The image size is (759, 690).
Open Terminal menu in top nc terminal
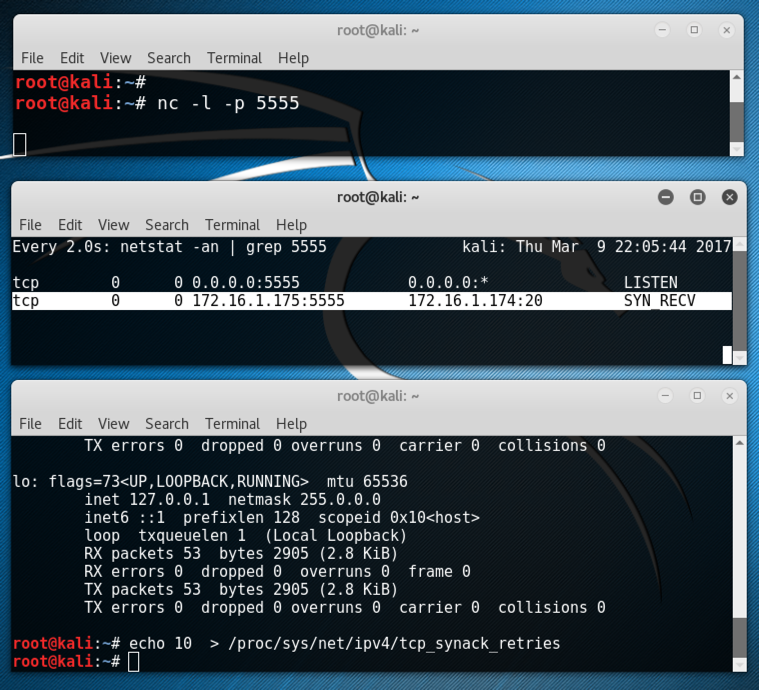(234, 58)
